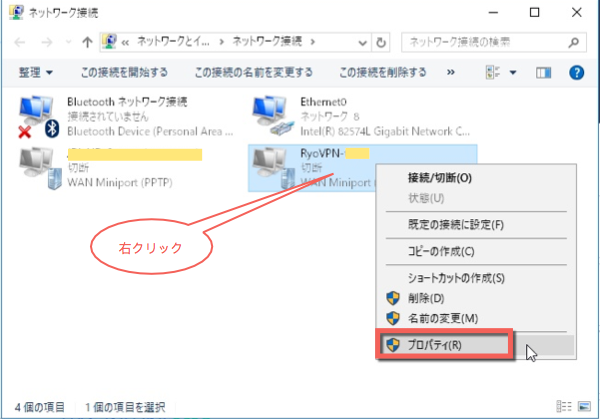
Task: Click この接続を開始する toolbar button
Action: tap(124, 73)
